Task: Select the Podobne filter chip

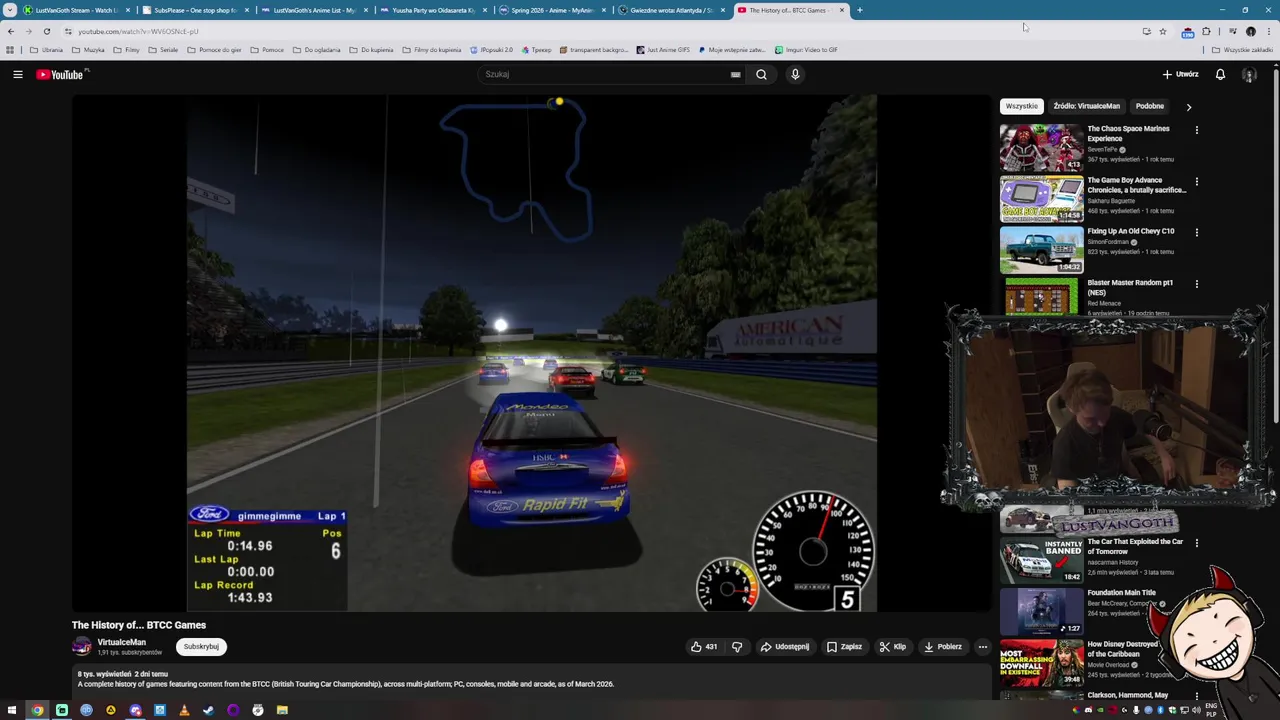Action: pos(1149,106)
